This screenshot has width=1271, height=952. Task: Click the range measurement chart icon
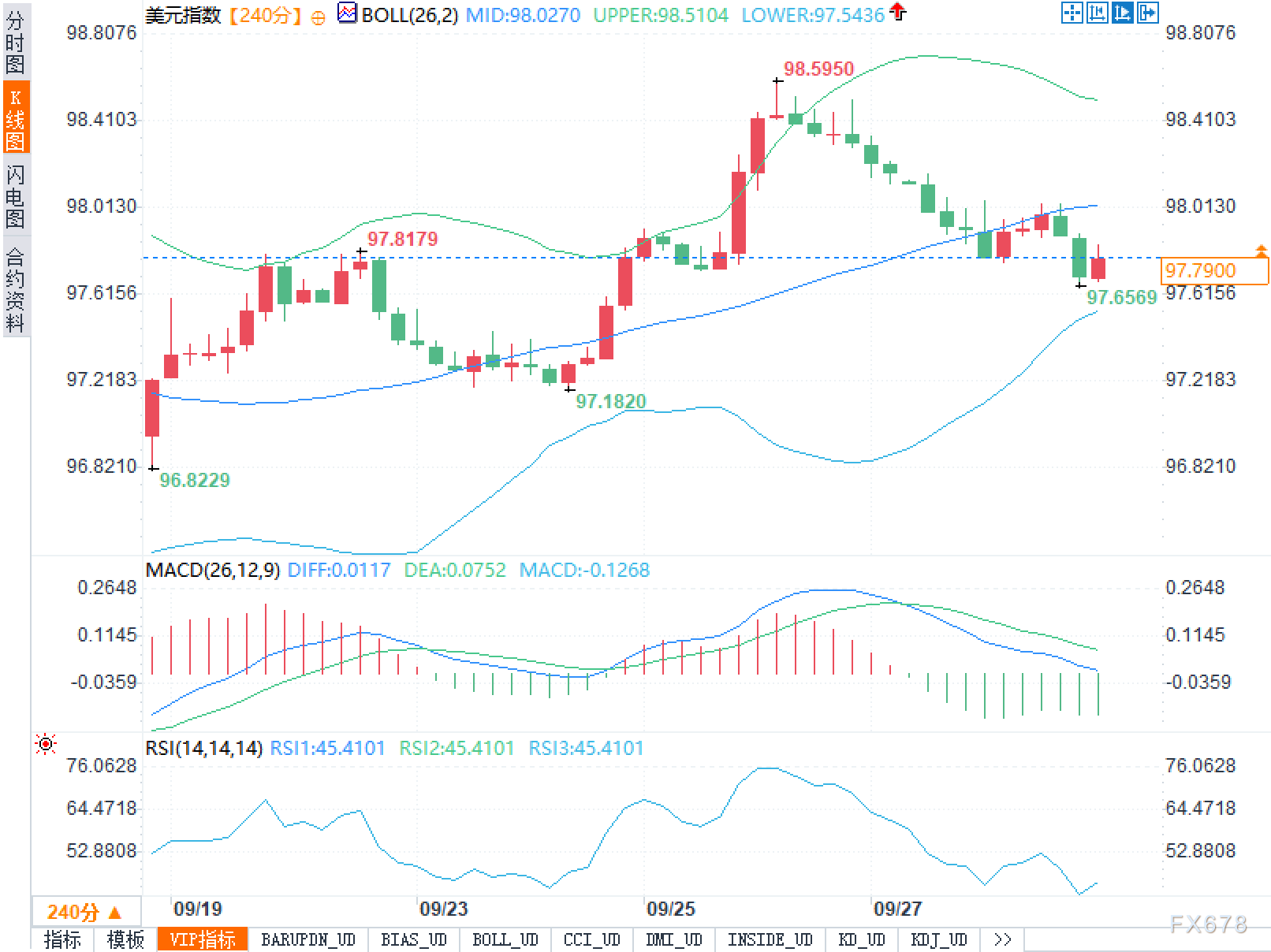pyautogui.click(x=1097, y=13)
